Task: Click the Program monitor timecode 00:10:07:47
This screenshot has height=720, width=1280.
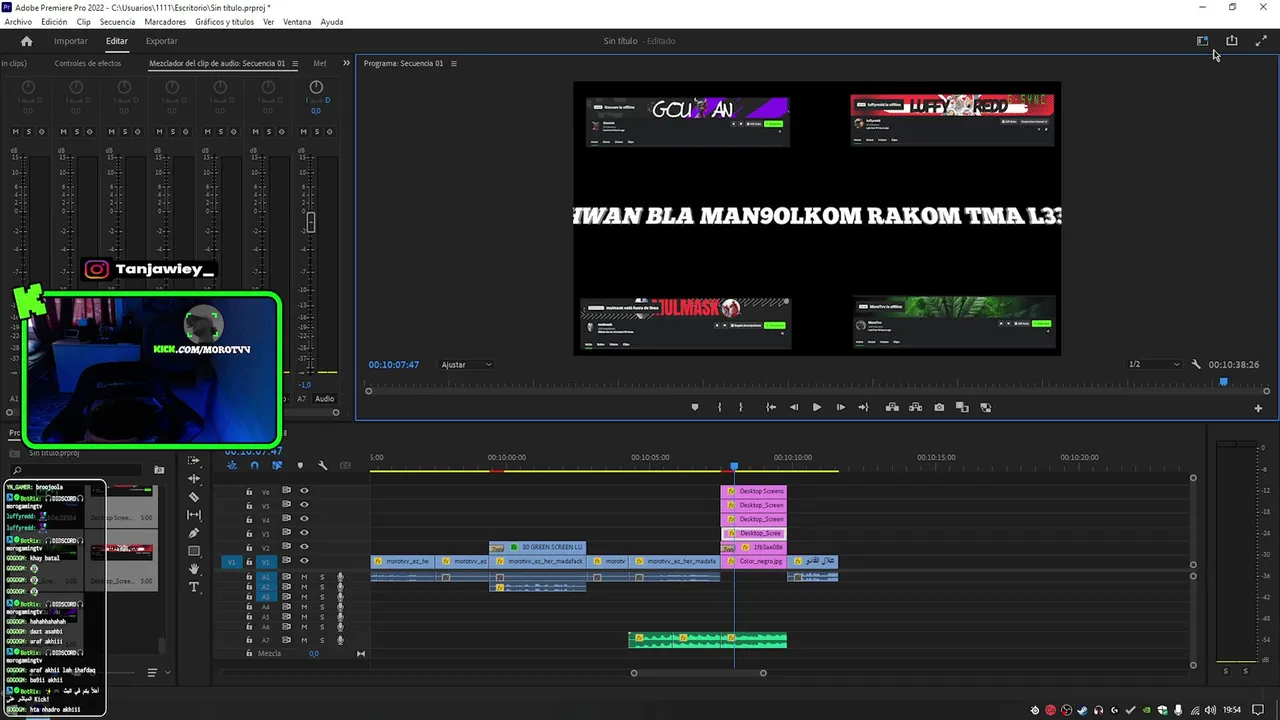Action: 393,365
